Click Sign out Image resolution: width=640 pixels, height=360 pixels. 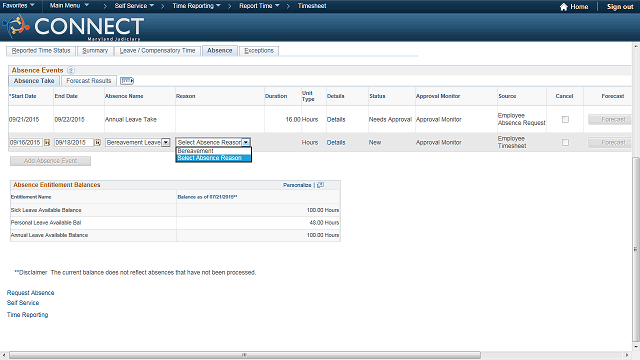pos(620,7)
